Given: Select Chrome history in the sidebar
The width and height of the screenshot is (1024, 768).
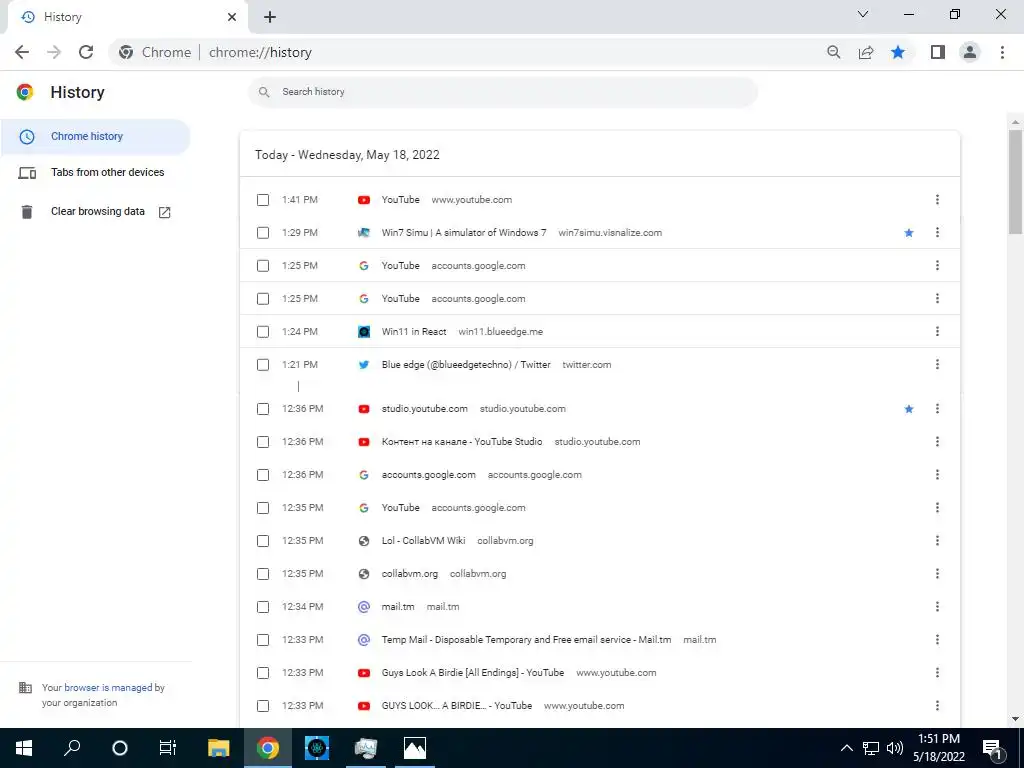Looking at the screenshot, I should [x=95, y=136].
